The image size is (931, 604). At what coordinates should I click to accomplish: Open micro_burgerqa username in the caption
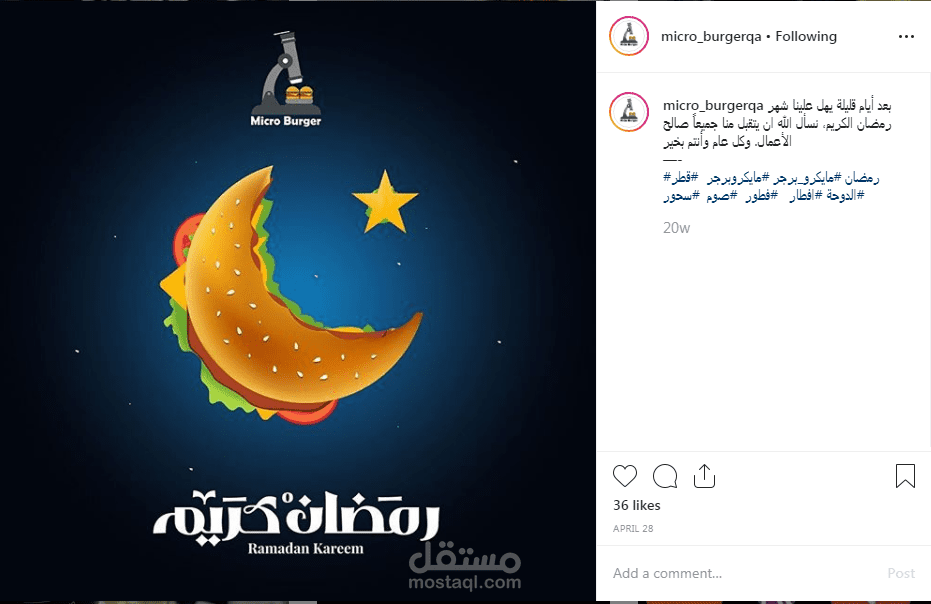point(713,106)
